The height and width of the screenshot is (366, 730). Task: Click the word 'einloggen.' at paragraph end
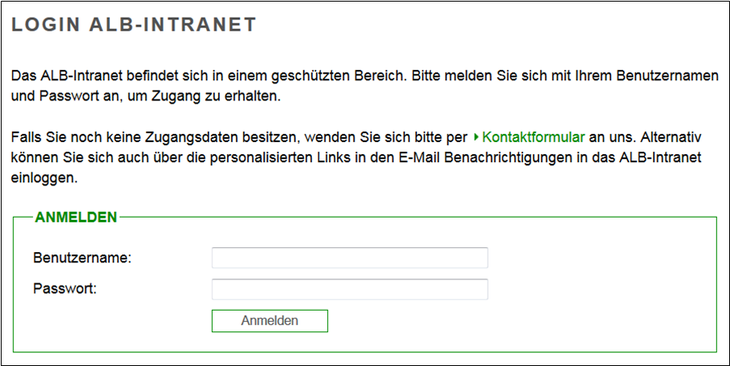point(44,178)
